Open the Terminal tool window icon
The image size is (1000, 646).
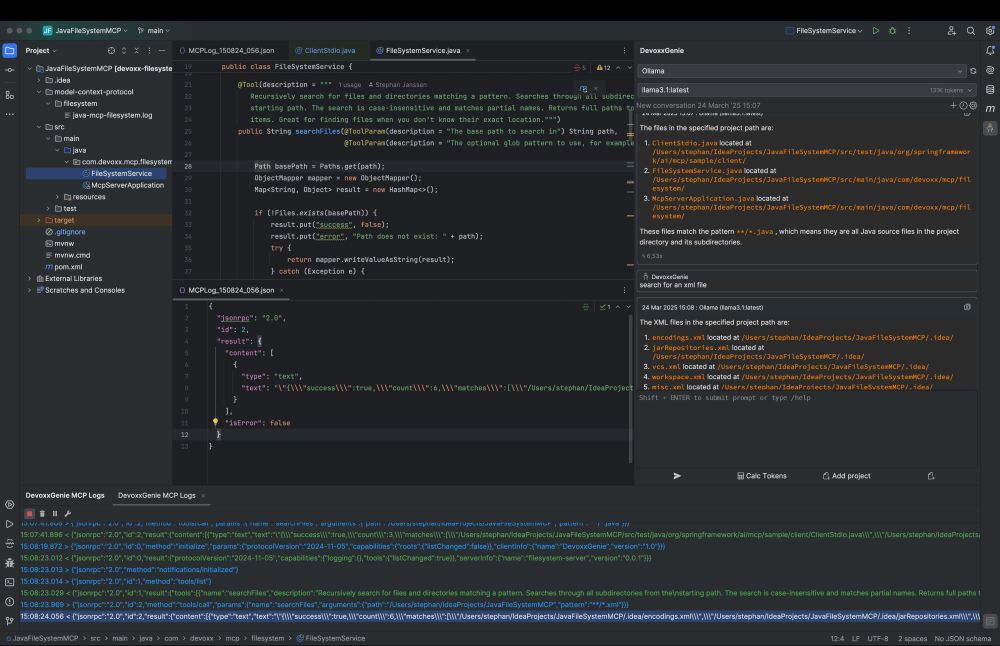coord(10,582)
